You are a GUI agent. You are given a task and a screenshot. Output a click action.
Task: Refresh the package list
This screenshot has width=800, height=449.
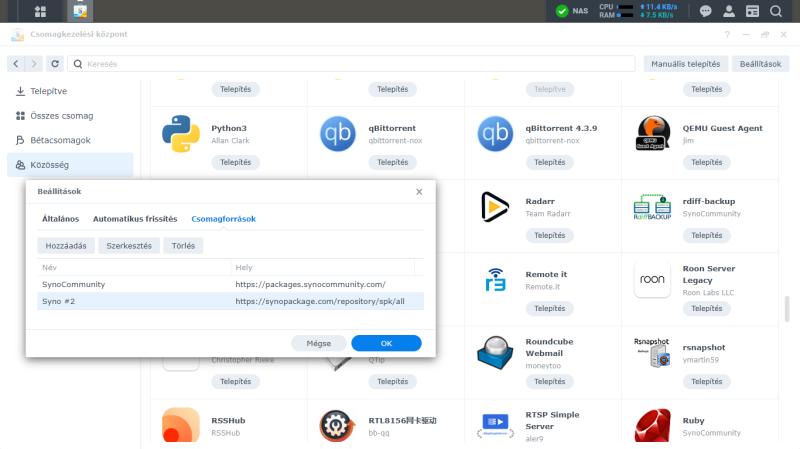tap(55, 64)
